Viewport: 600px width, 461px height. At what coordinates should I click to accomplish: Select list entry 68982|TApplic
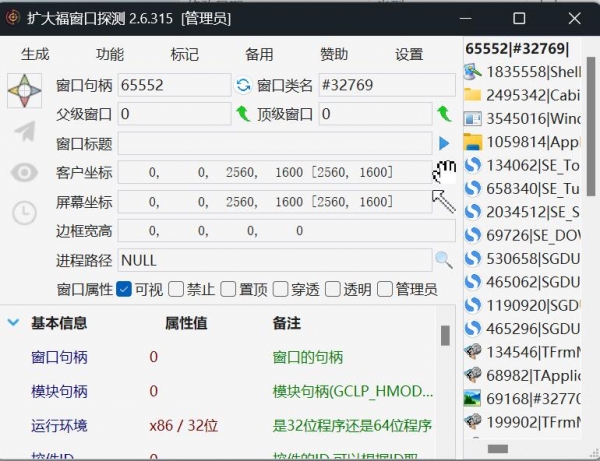click(x=522, y=375)
